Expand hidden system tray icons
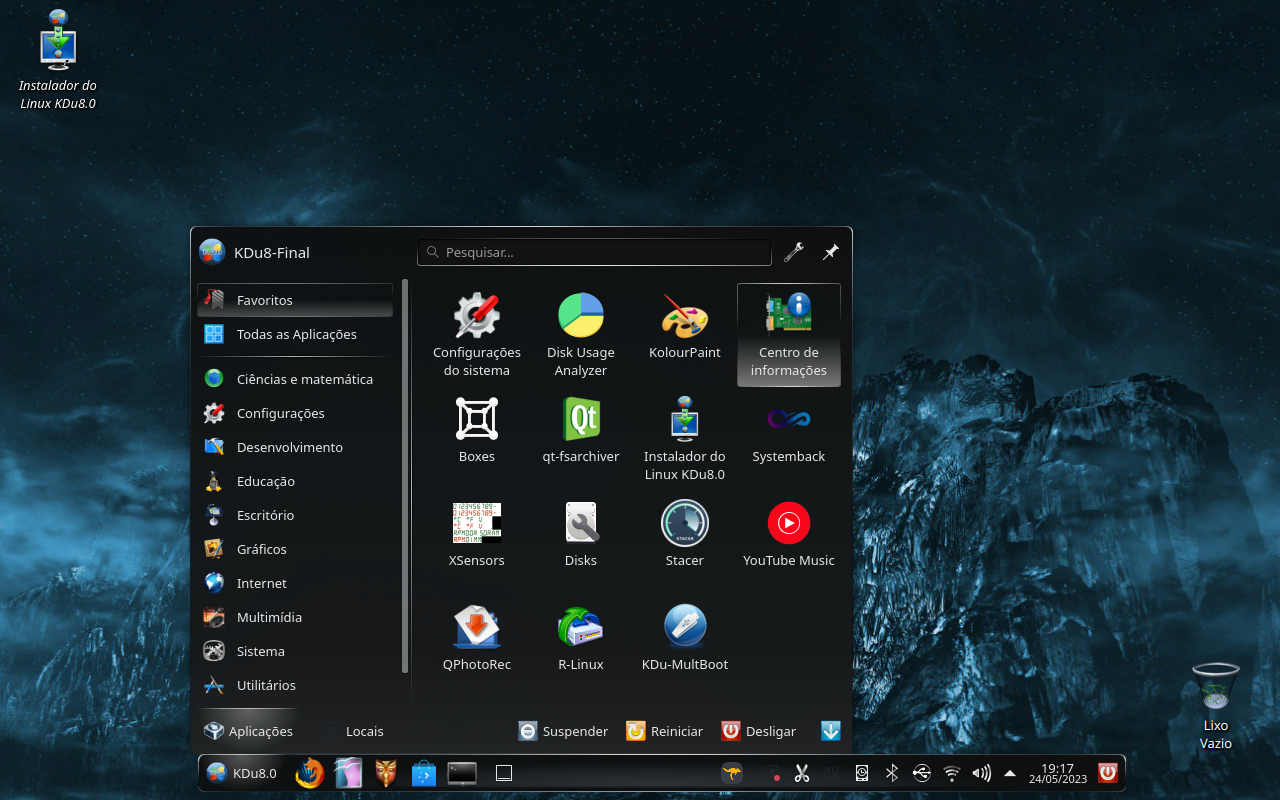Image resolution: width=1280 pixels, height=800 pixels. pos(1010,773)
